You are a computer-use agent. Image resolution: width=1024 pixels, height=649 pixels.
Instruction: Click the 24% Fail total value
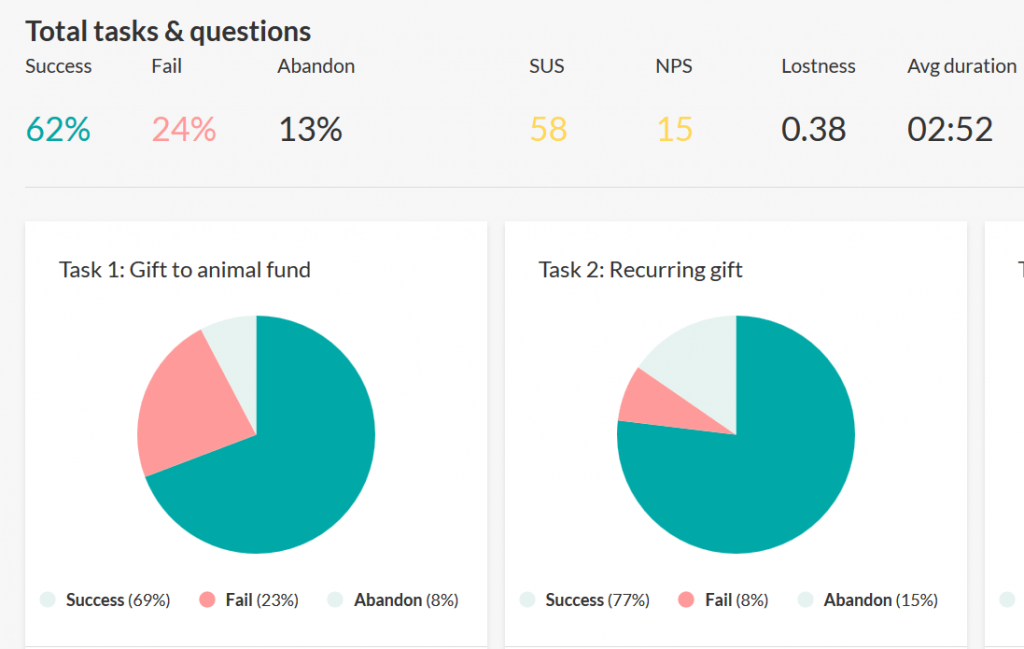pyautogui.click(x=184, y=129)
